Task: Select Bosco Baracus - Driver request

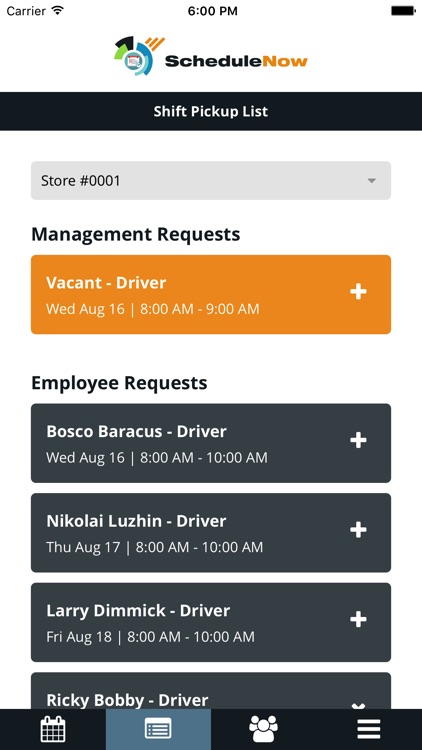Action: tap(211, 443)
